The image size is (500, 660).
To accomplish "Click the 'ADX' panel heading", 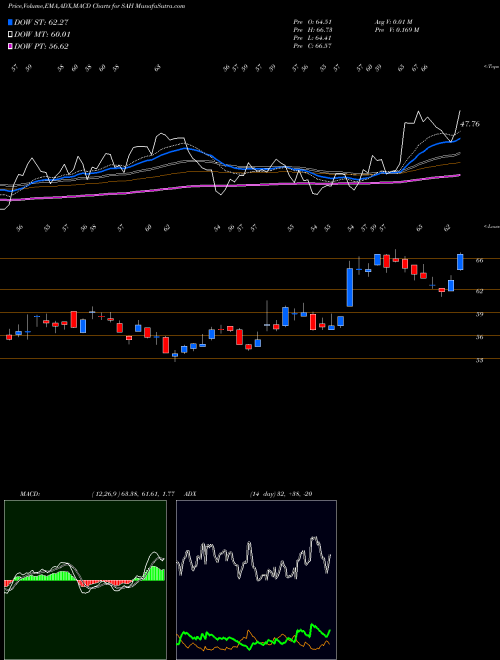I will pos(191,494).
